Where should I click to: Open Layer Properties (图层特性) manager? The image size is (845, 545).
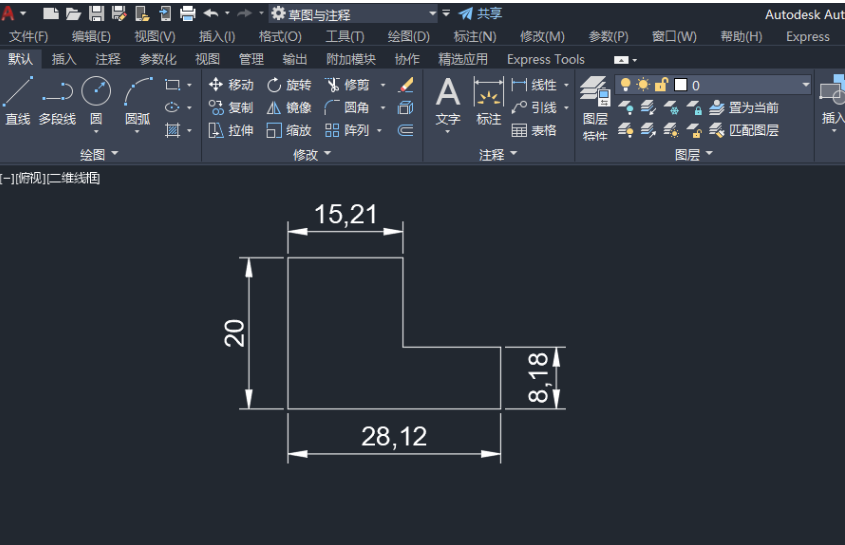click(x=595, y=108)
